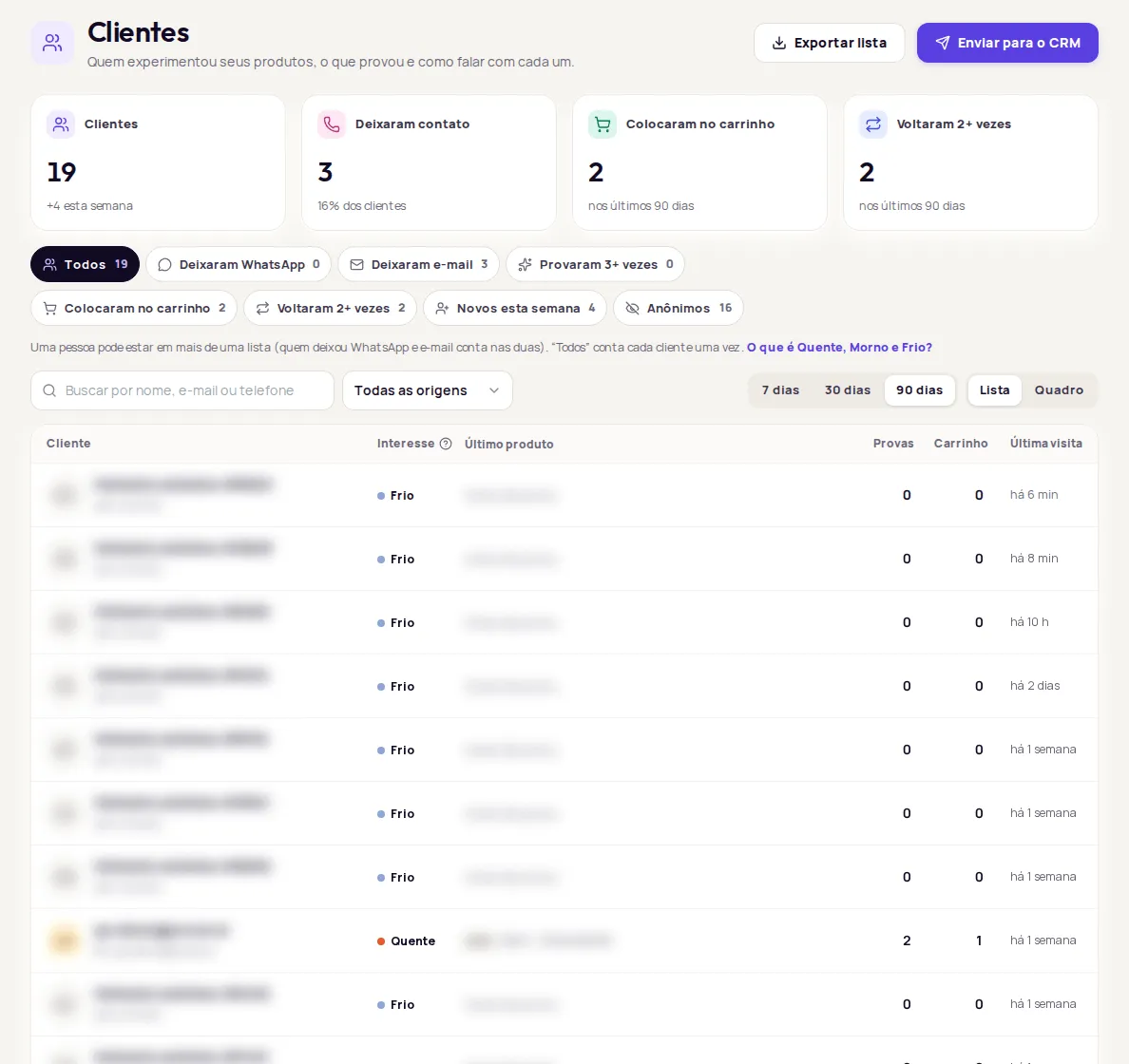Filter by Provaram 3+ vezes
Viewport: 1129px width, 1064px height.
[596, 265]
